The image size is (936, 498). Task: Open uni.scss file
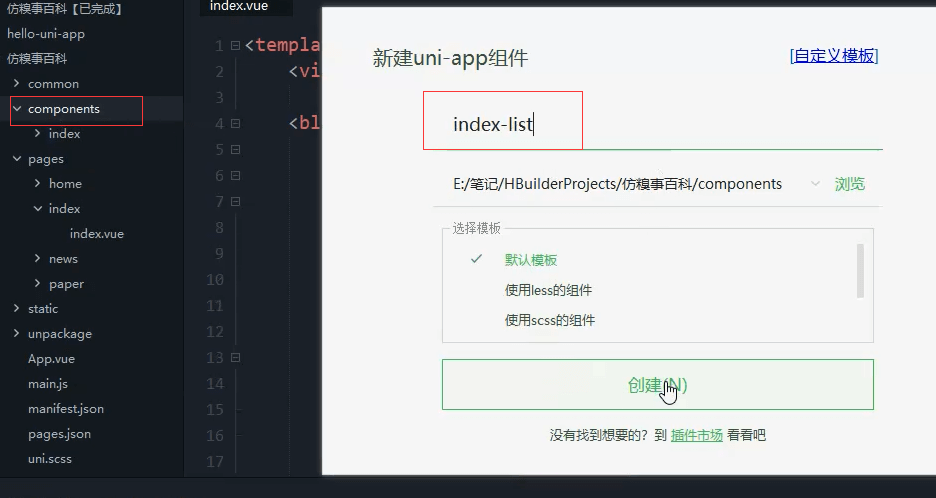(x=50, y=459)
